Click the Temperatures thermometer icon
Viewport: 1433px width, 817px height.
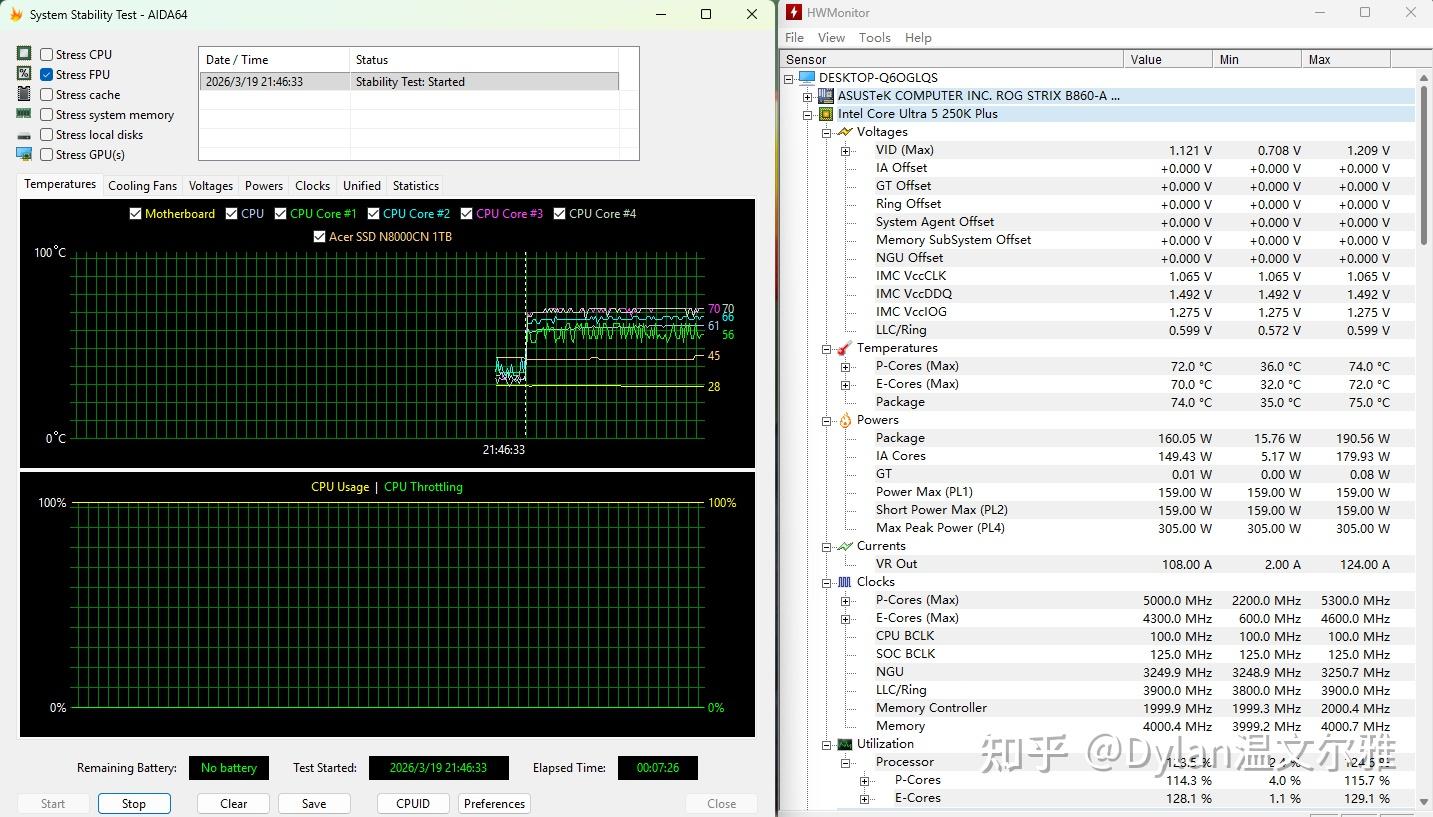pos(845,348)
